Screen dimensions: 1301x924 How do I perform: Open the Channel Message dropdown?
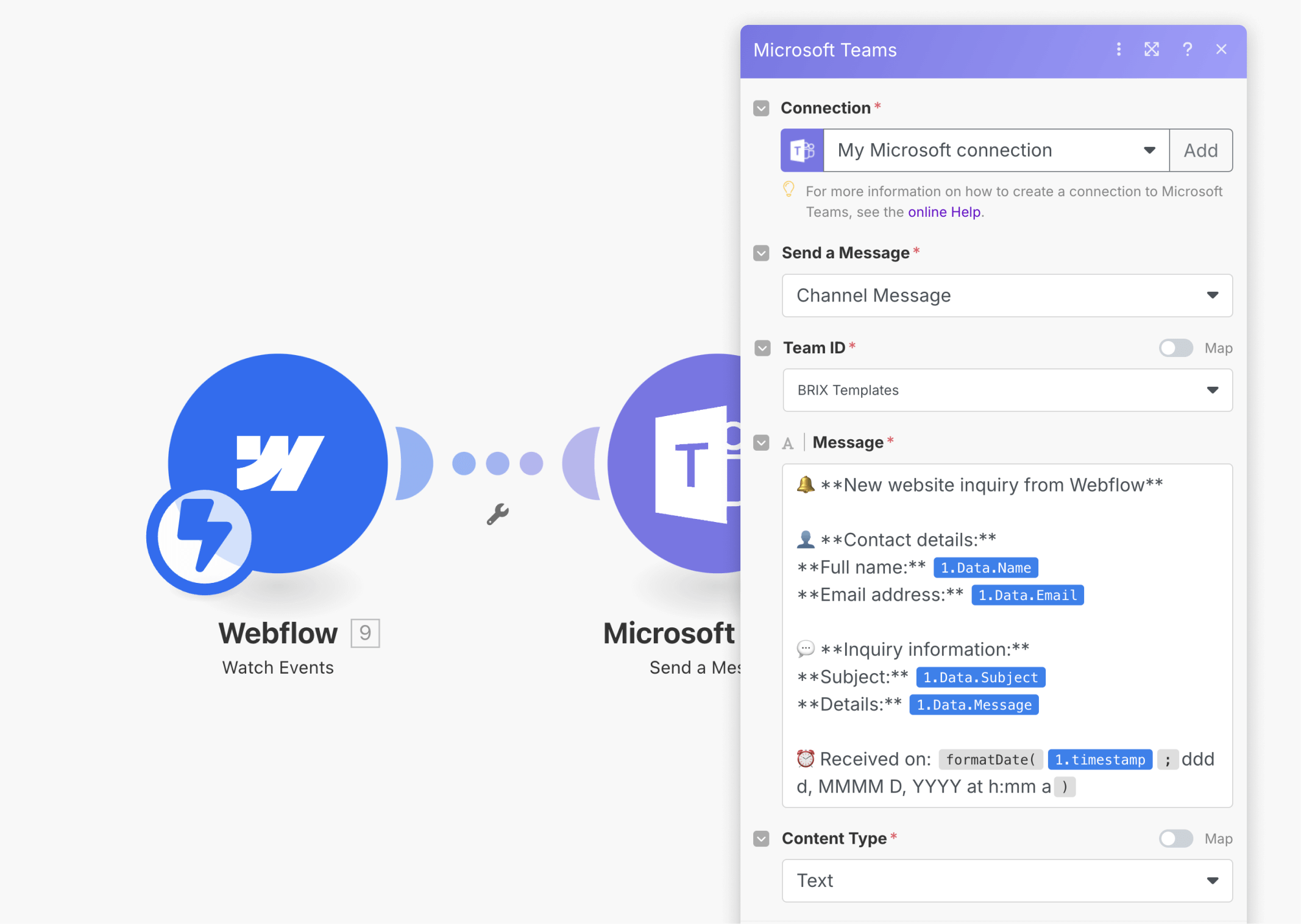(1007, 295)
